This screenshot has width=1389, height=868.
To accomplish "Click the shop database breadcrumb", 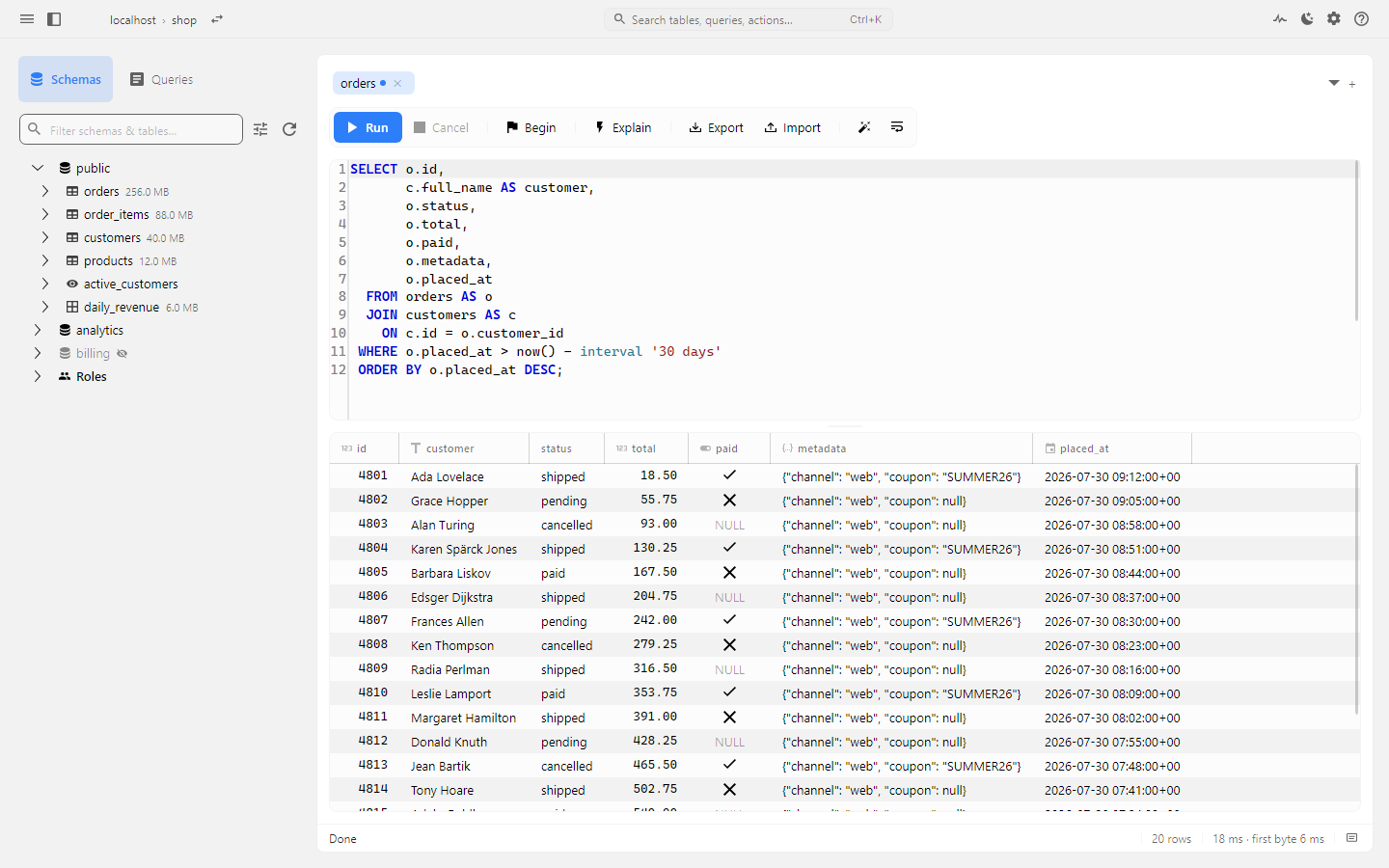I will [x=184, y=19].
